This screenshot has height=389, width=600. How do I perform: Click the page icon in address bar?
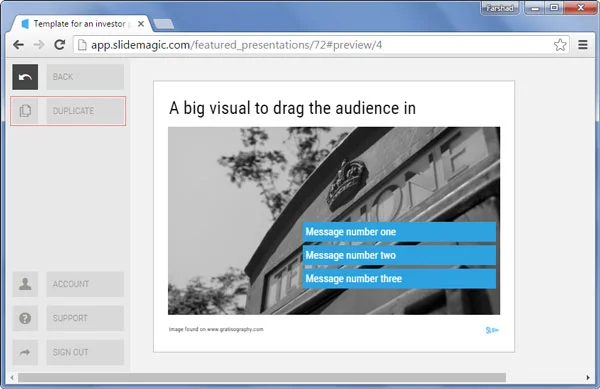[82, 45]
